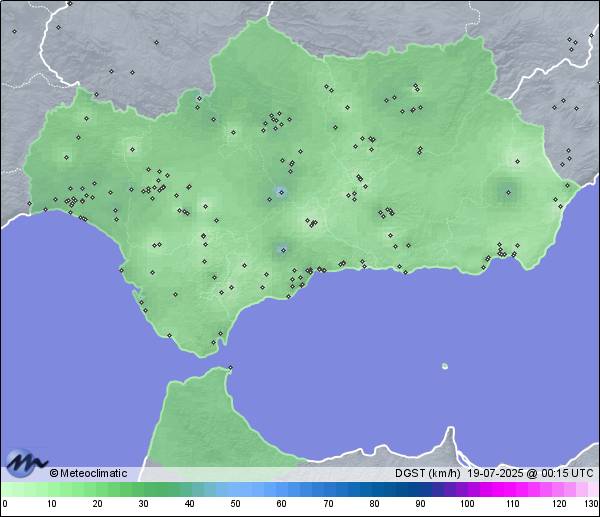The image size is (600, 517).
Task: Click the station marker near Ceuta on the strait
Action: pos(231,367)
